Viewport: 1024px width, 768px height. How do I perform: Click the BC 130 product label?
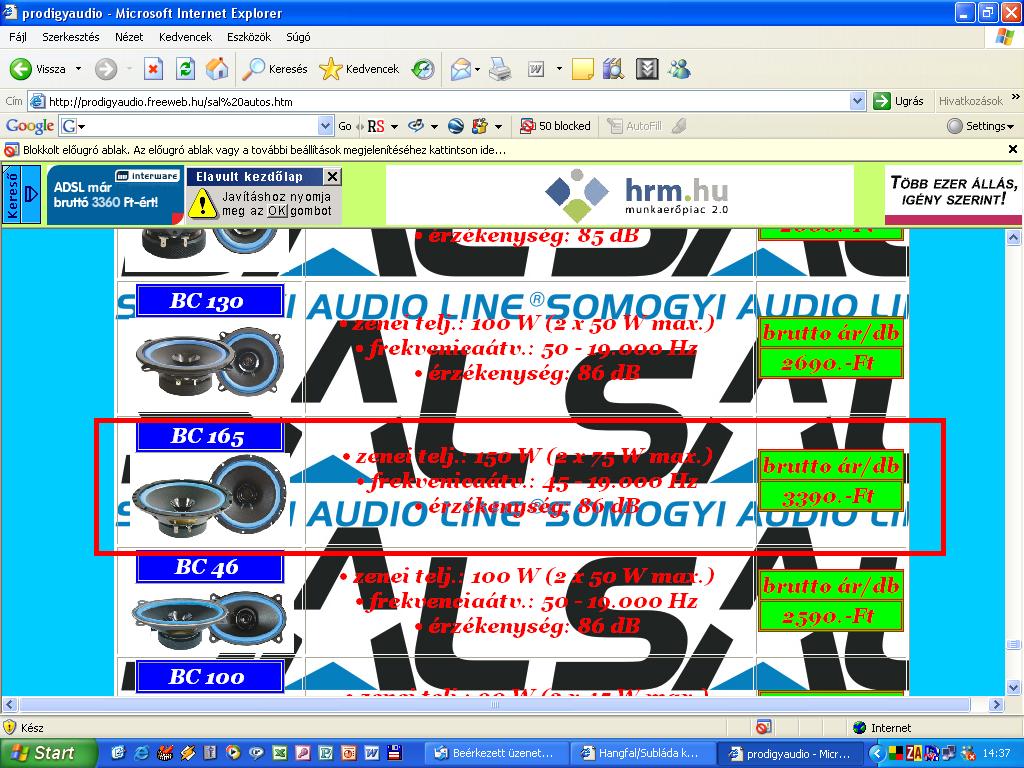pos(210,300)
